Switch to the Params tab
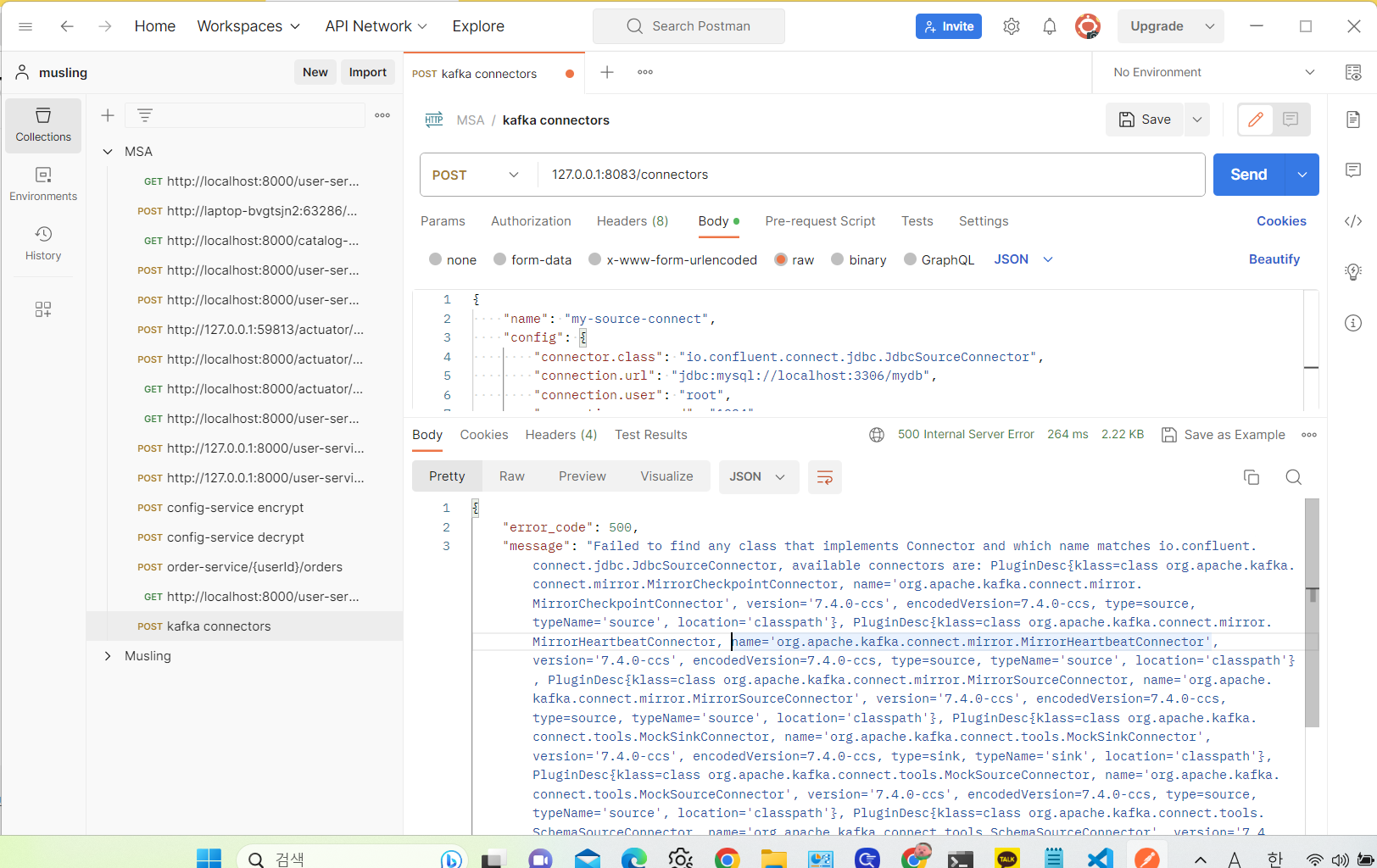 pos(443,221)
